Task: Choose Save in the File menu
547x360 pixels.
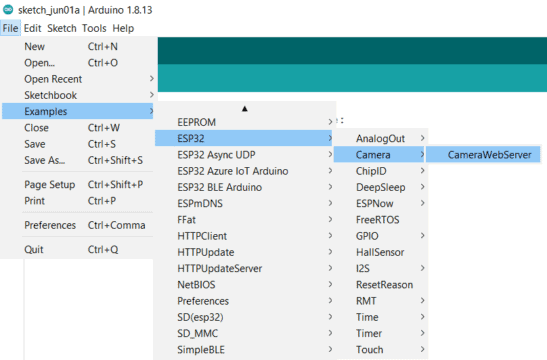Action: point(77,144)
